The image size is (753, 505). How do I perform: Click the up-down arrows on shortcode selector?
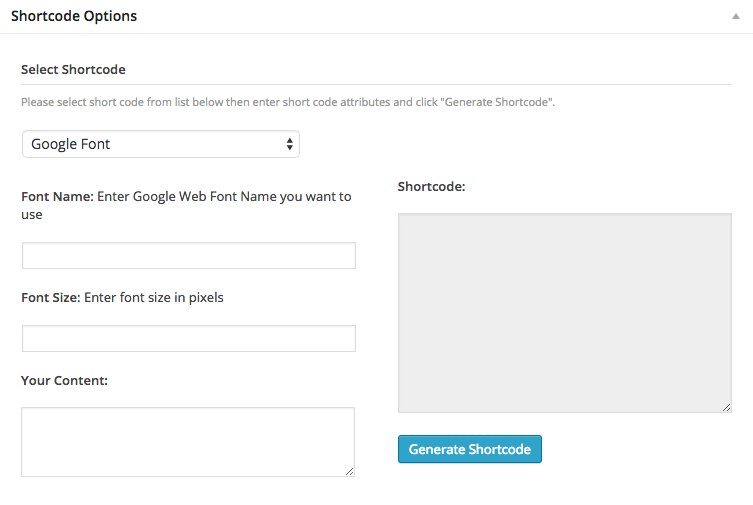[x=290, y=144]
